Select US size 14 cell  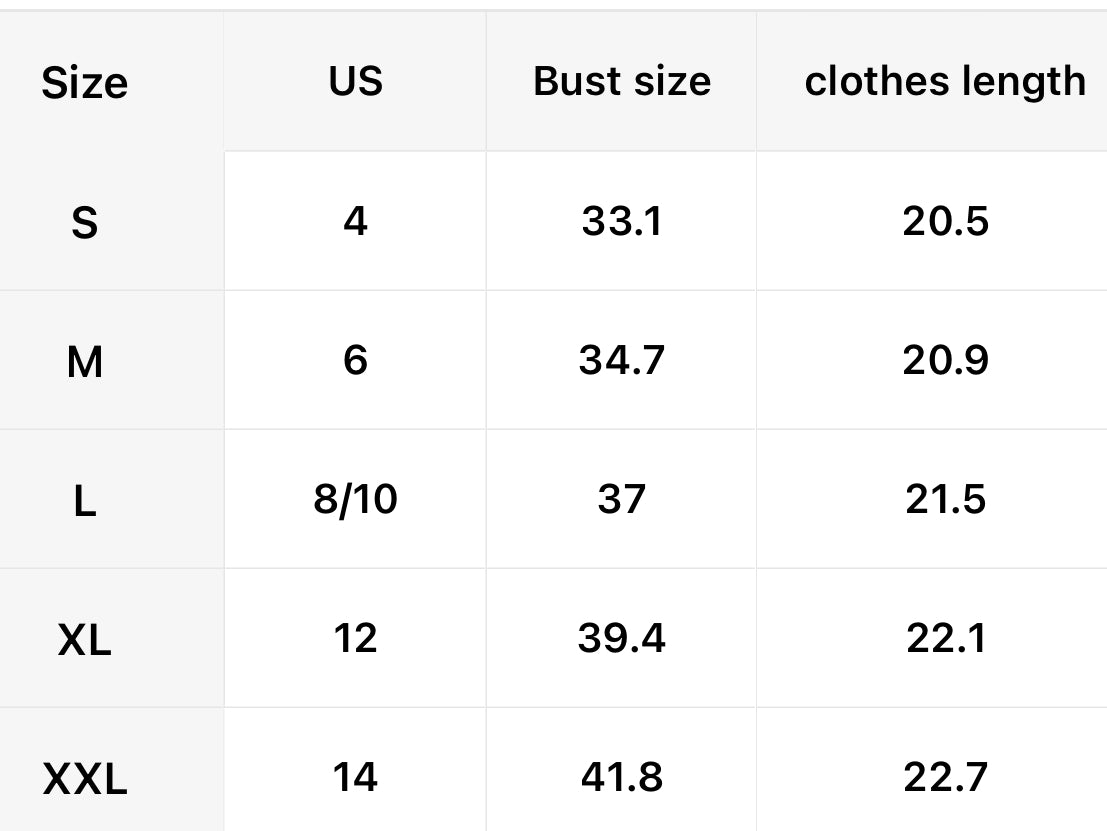click(355, 776)
